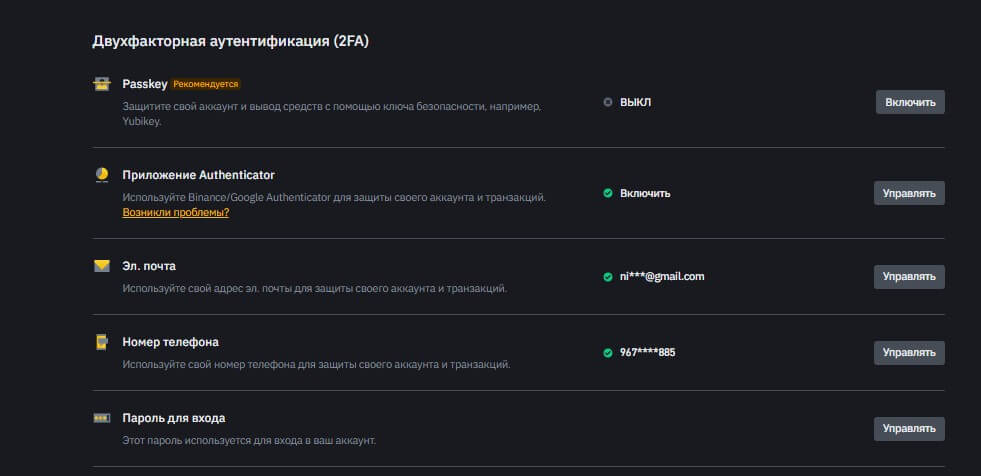Click the green check icon beside Authenticator status
The height and width of the screenshot is (476, 981).
[608, 193]
